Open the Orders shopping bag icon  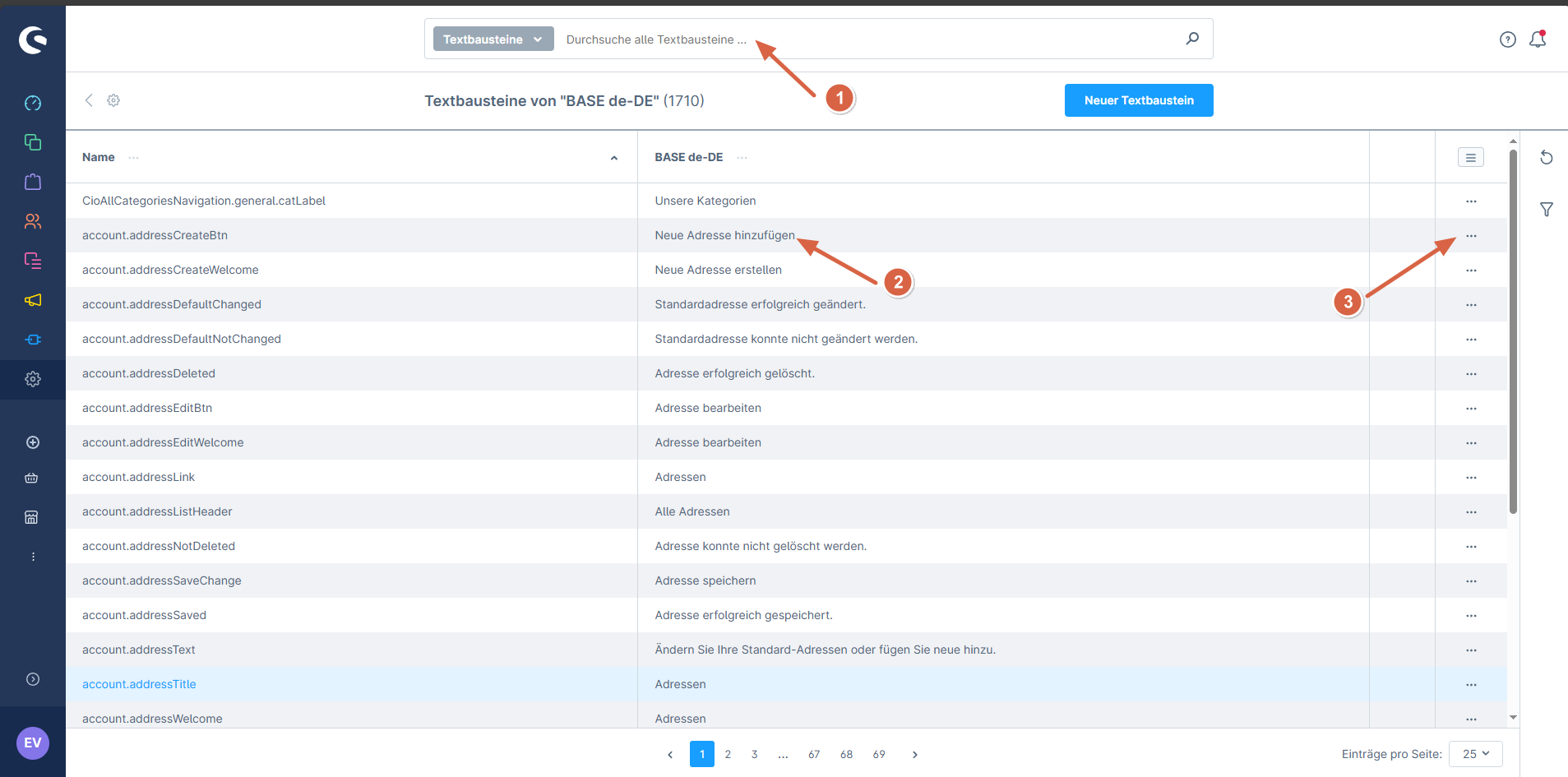(33, 182)
